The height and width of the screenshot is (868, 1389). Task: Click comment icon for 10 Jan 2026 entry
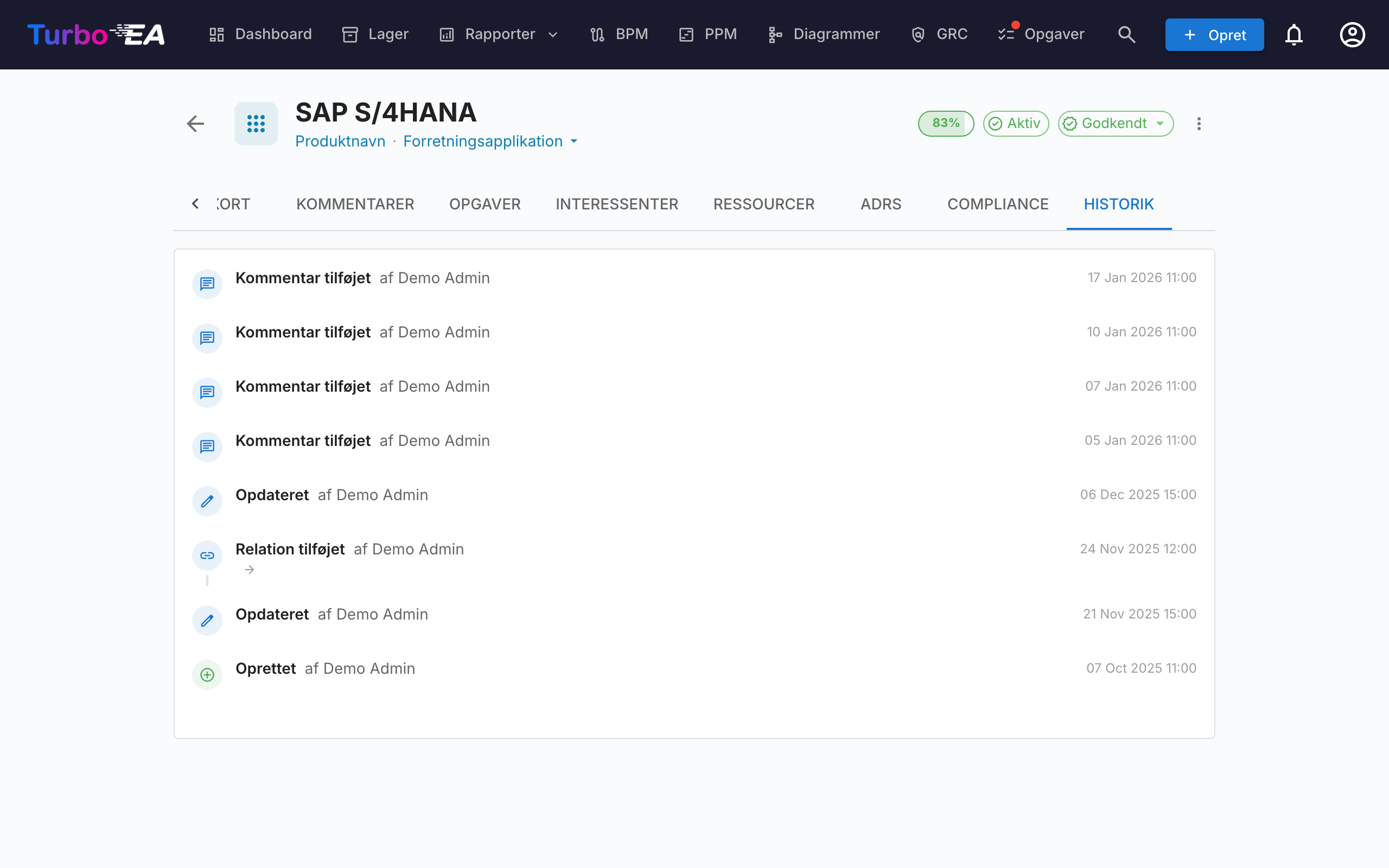(207, 338)
